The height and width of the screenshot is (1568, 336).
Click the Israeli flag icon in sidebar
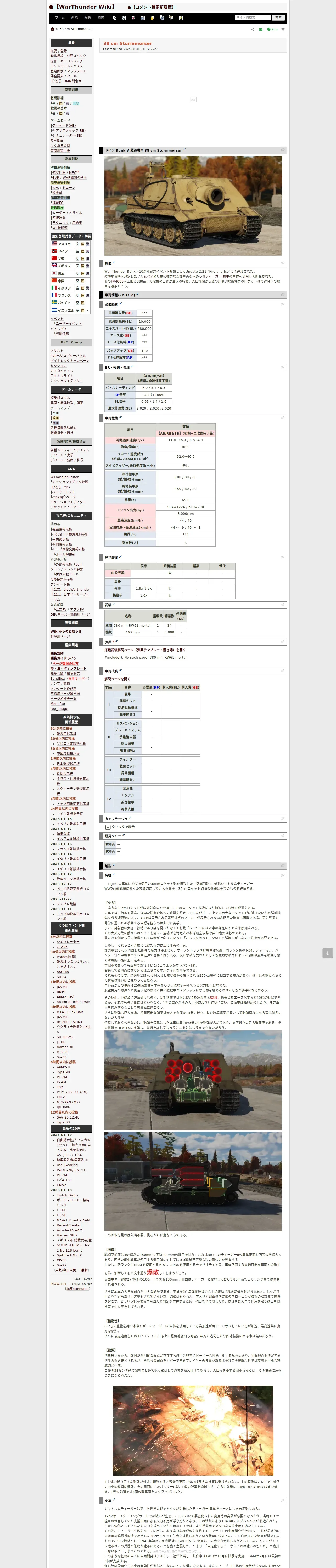(54, 310)
